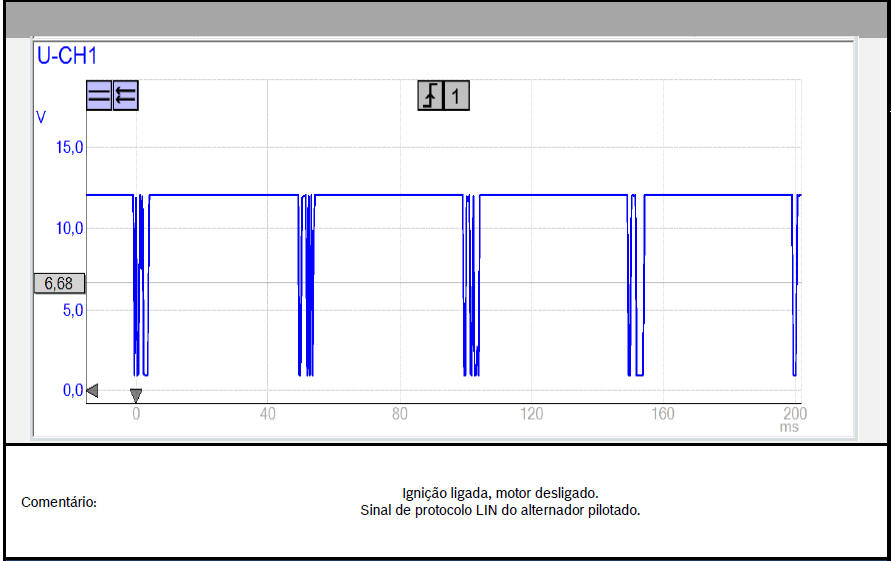Click the channel 1 trigger source button

pyautogui.click(x=456, y=96)
